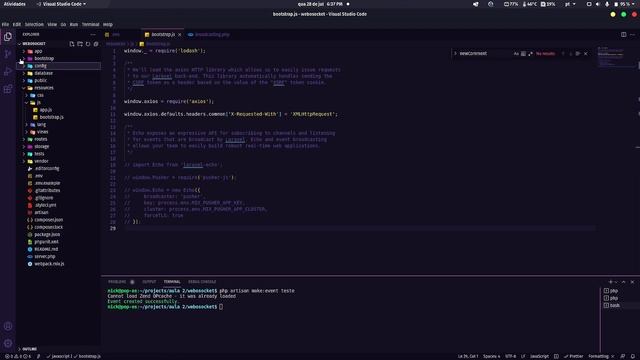Click notifications bell in status bar

click(633, 356)
